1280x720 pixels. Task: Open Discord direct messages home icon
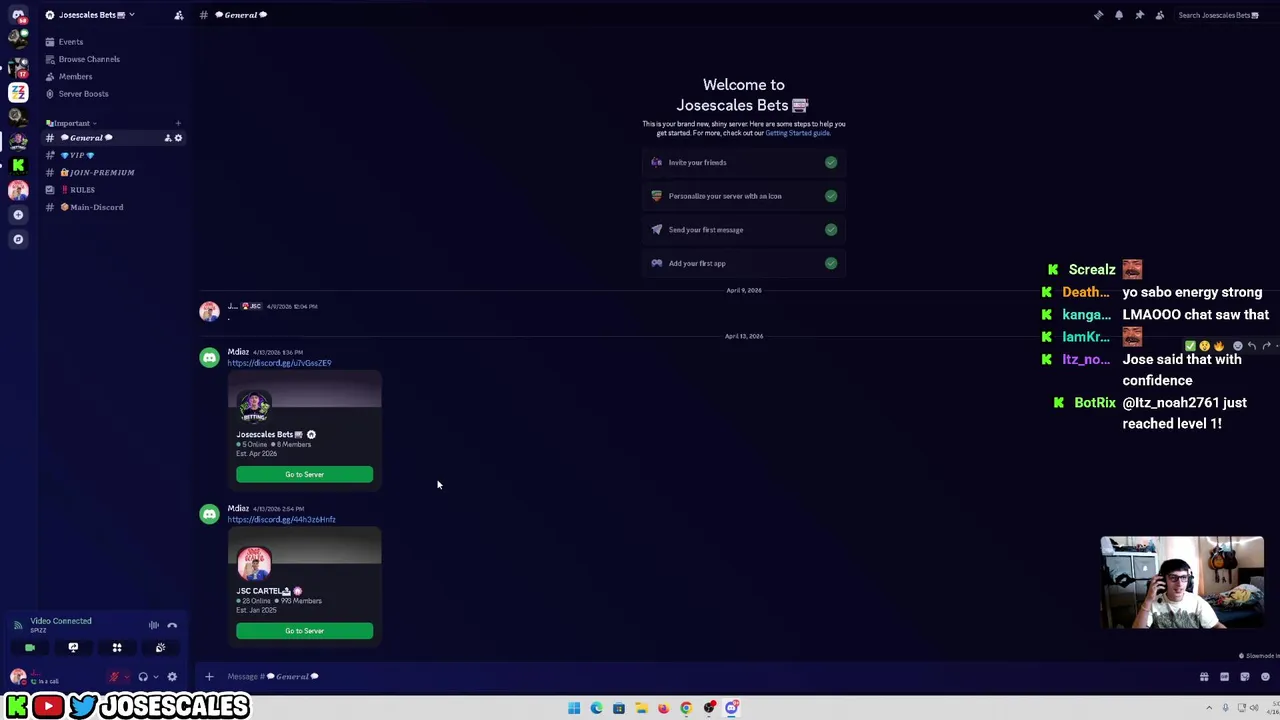[18, 14]
